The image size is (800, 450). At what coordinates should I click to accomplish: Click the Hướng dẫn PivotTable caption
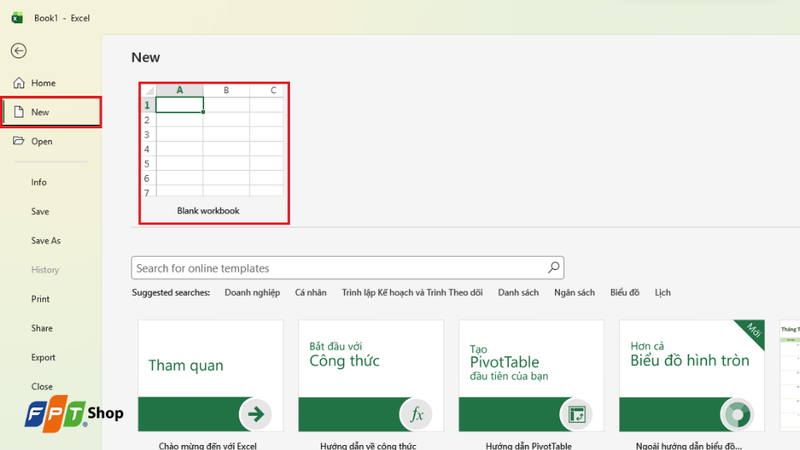529,445
